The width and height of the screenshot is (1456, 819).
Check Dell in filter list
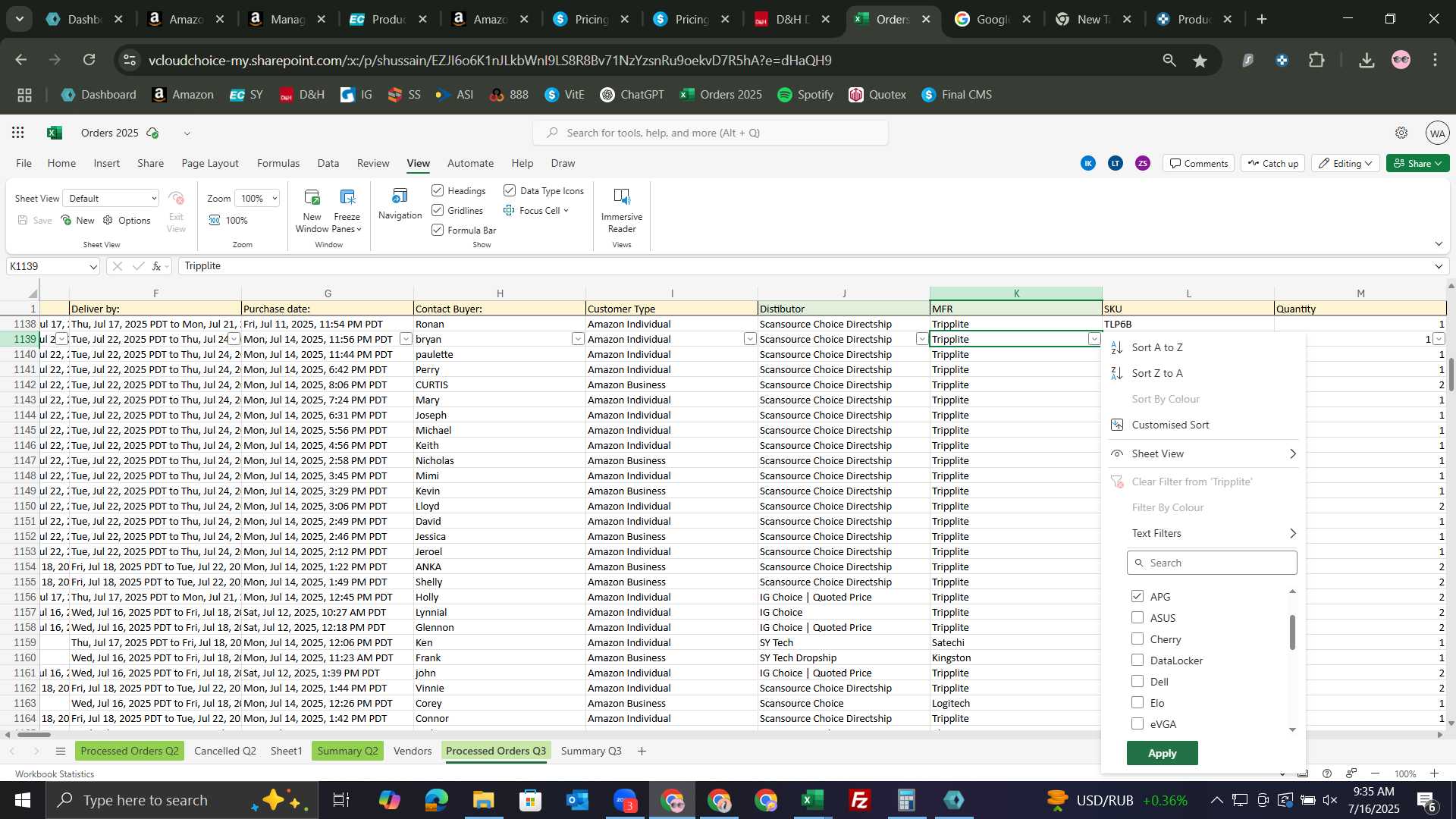pyautogui.click(x=1137, y=682)
